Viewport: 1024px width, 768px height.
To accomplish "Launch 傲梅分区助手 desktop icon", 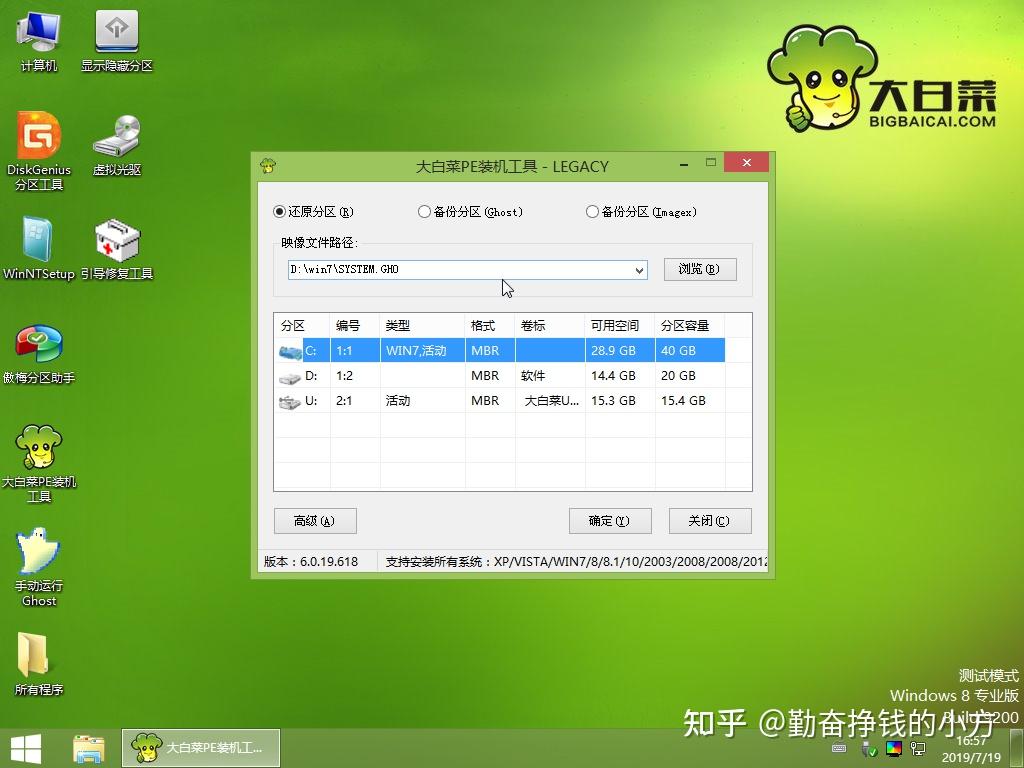I will (39, 354).
